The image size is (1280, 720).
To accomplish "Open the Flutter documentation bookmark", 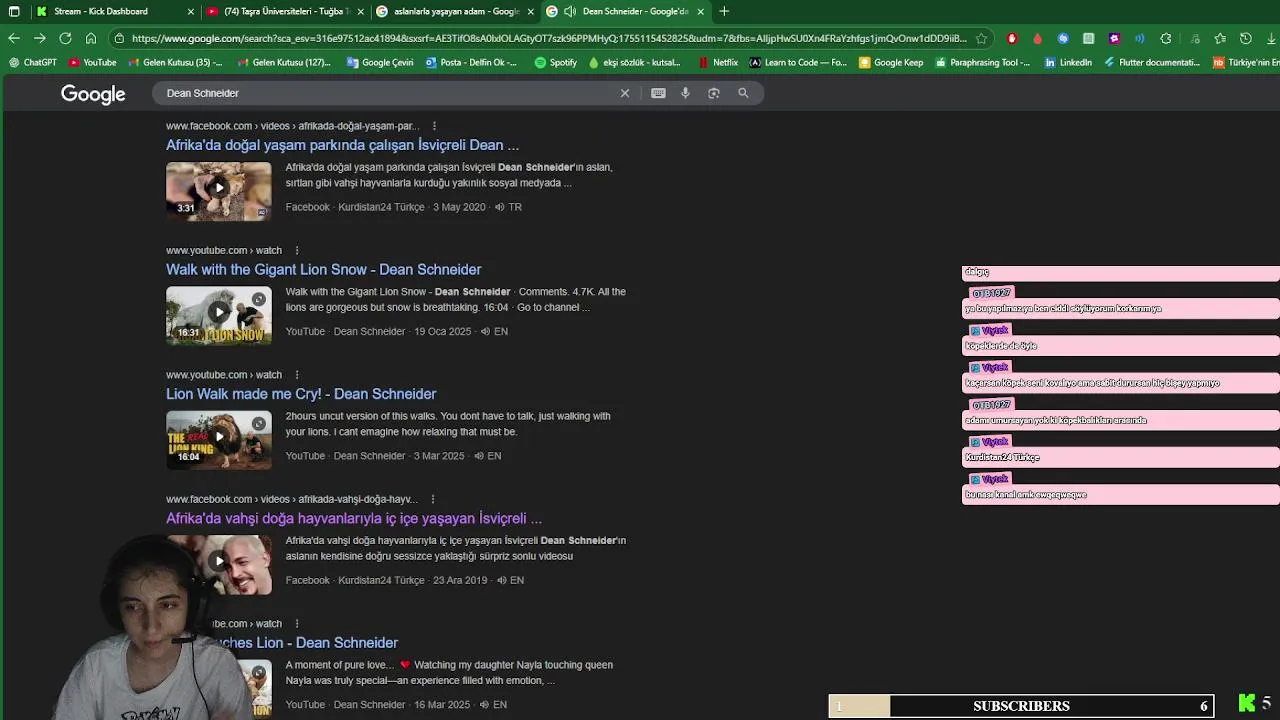I will (x=1153, y=62).
